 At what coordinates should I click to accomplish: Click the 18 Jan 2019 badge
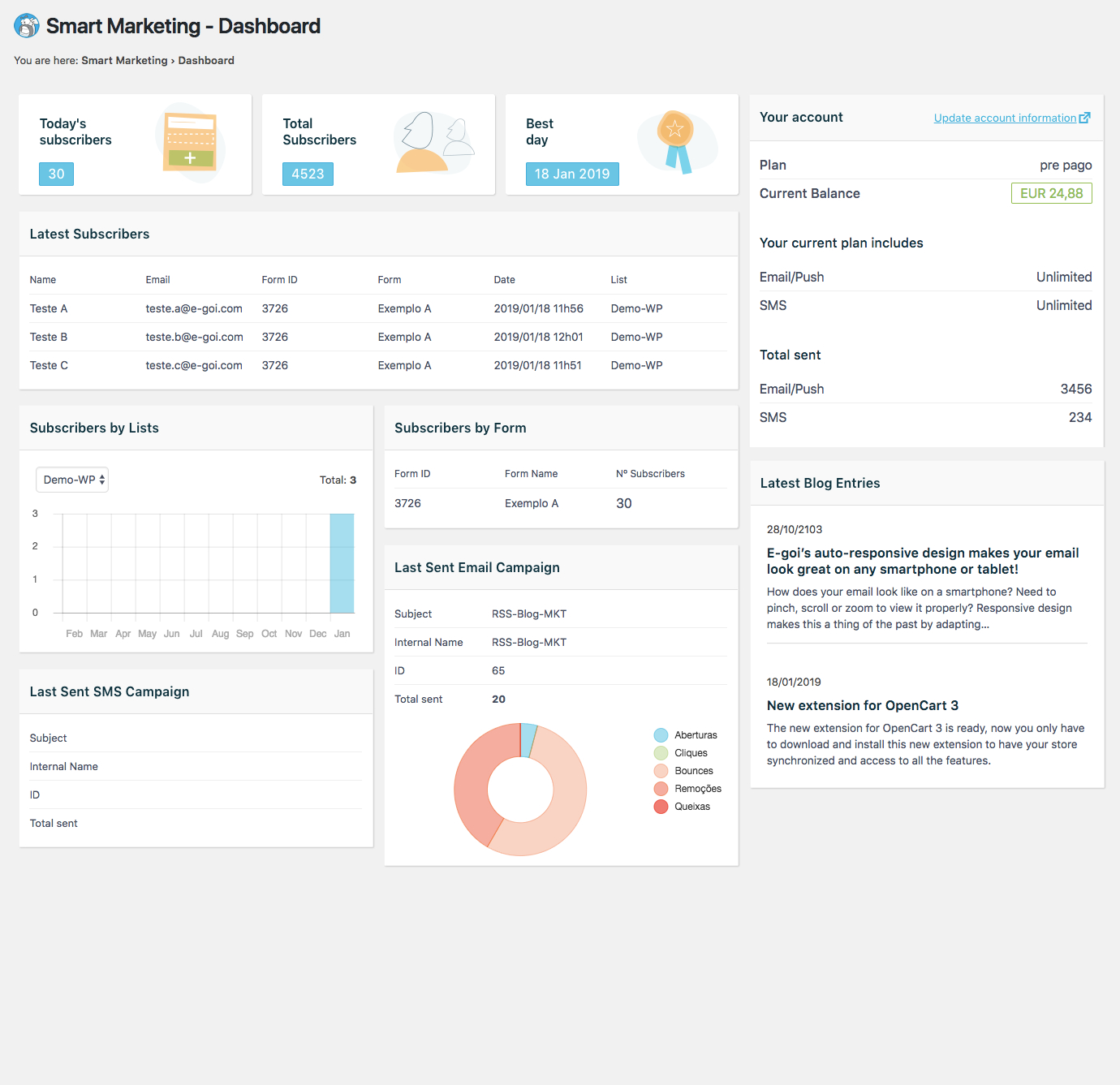pyautogui.click(x=572, y=174)
